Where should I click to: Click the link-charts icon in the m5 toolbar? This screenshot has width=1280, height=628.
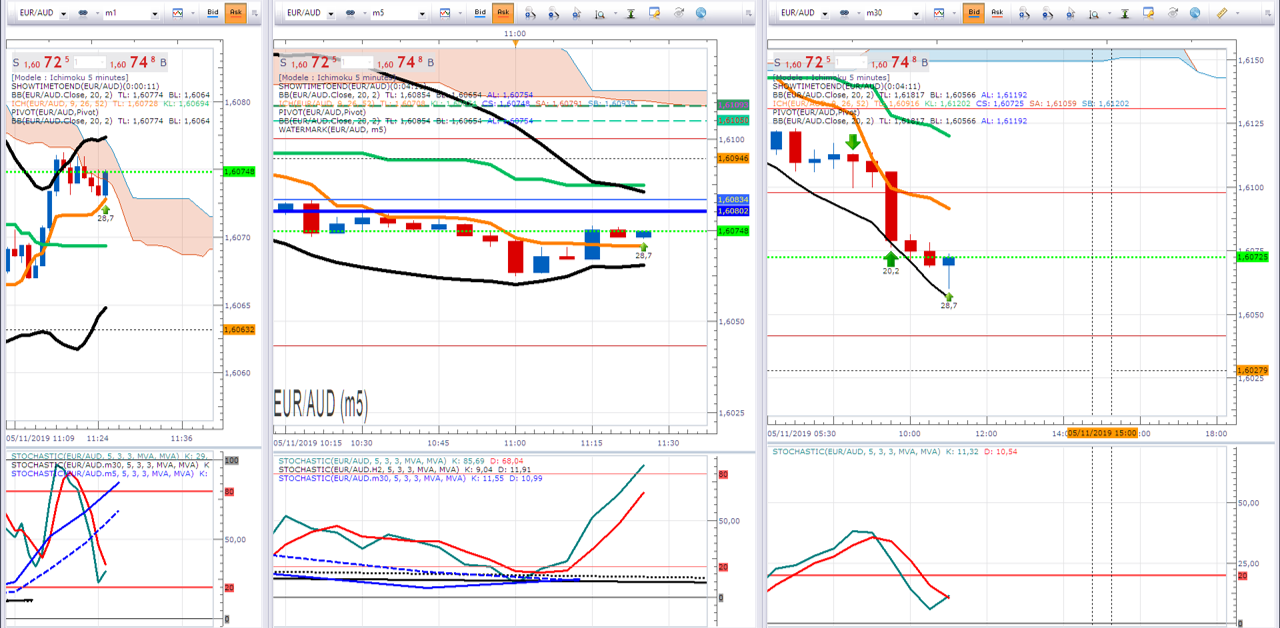coord(350,13)
